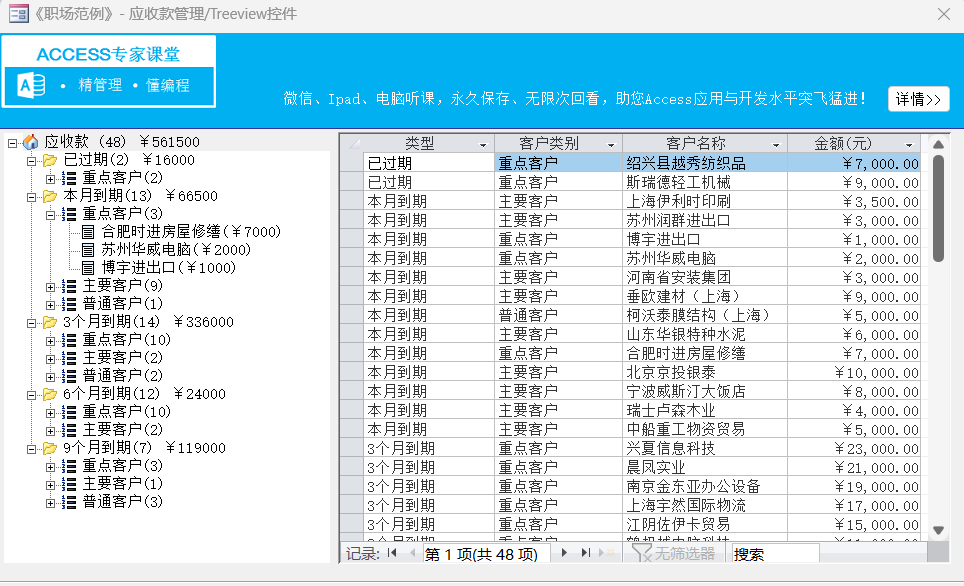Go to the next record in navigator

coord(565,553)
